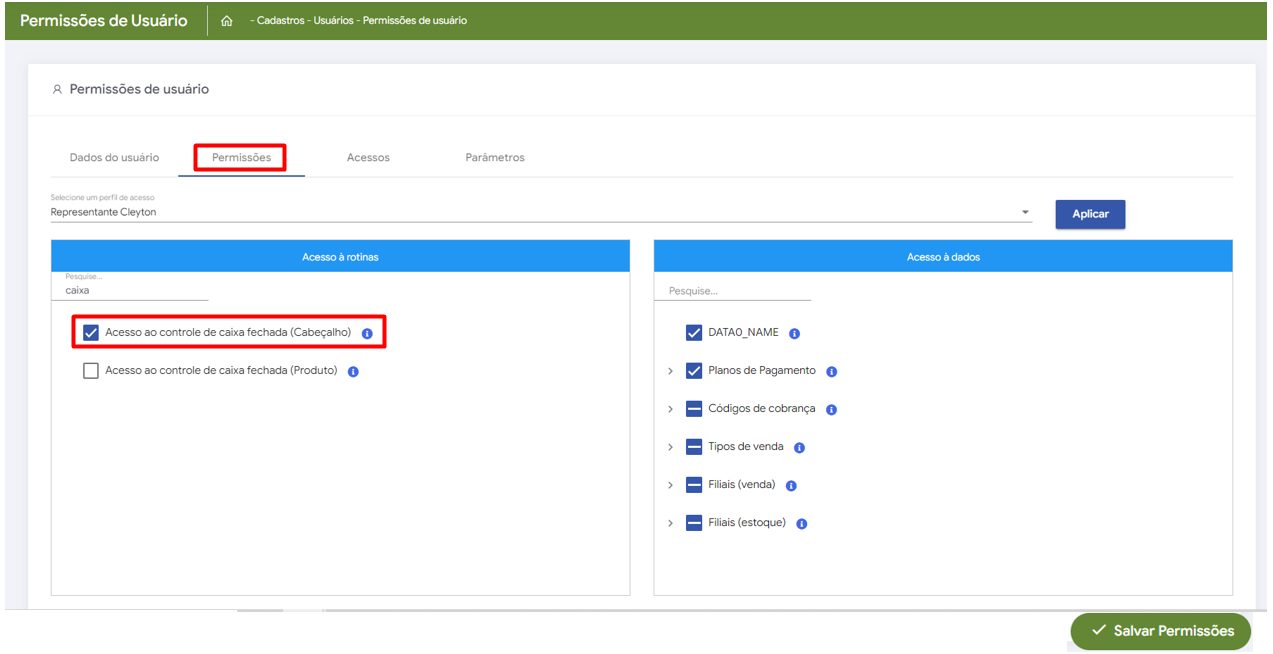
Task: Click info icon next to Filiais (estoque)
Action: [x=801, y=523]
